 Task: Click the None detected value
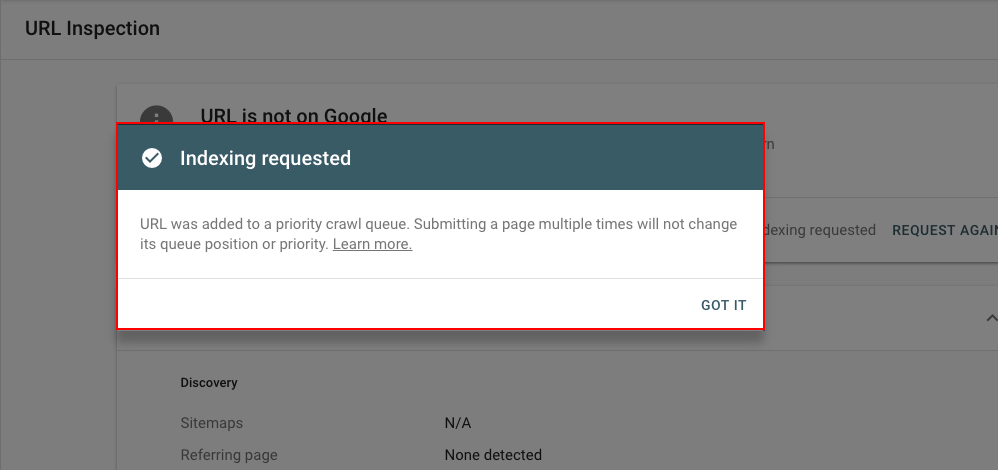tap(493, 455)
